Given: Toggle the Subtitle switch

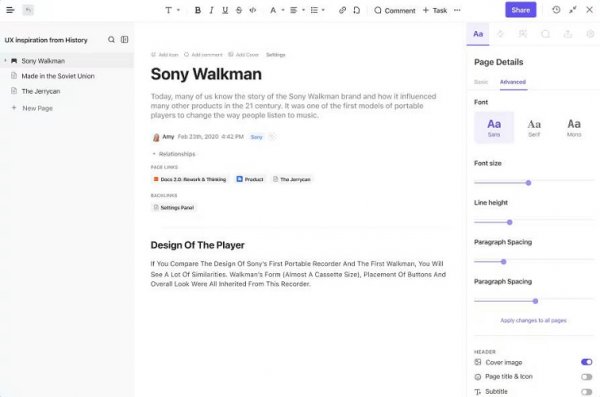Looking at the screenshot, I should coord(586,392).
